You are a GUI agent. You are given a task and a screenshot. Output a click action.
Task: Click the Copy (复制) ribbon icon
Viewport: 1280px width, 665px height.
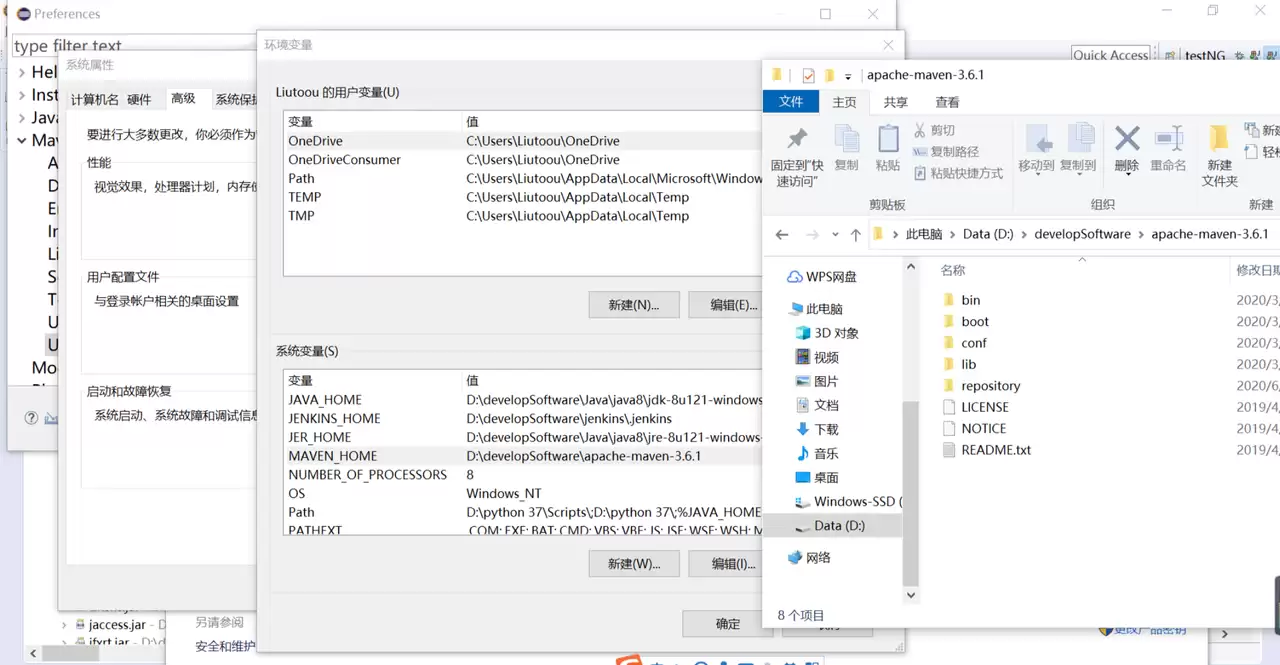[846, 147]
